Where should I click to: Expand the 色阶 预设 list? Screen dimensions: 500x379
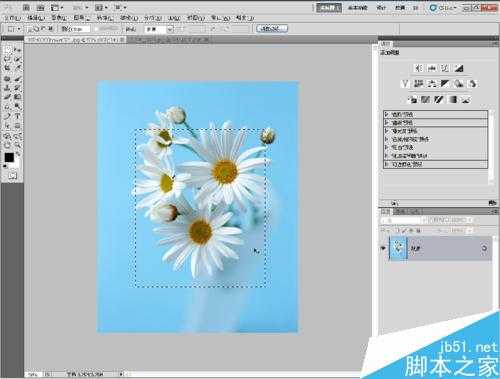pyautogui.click(x=387, y=114)
